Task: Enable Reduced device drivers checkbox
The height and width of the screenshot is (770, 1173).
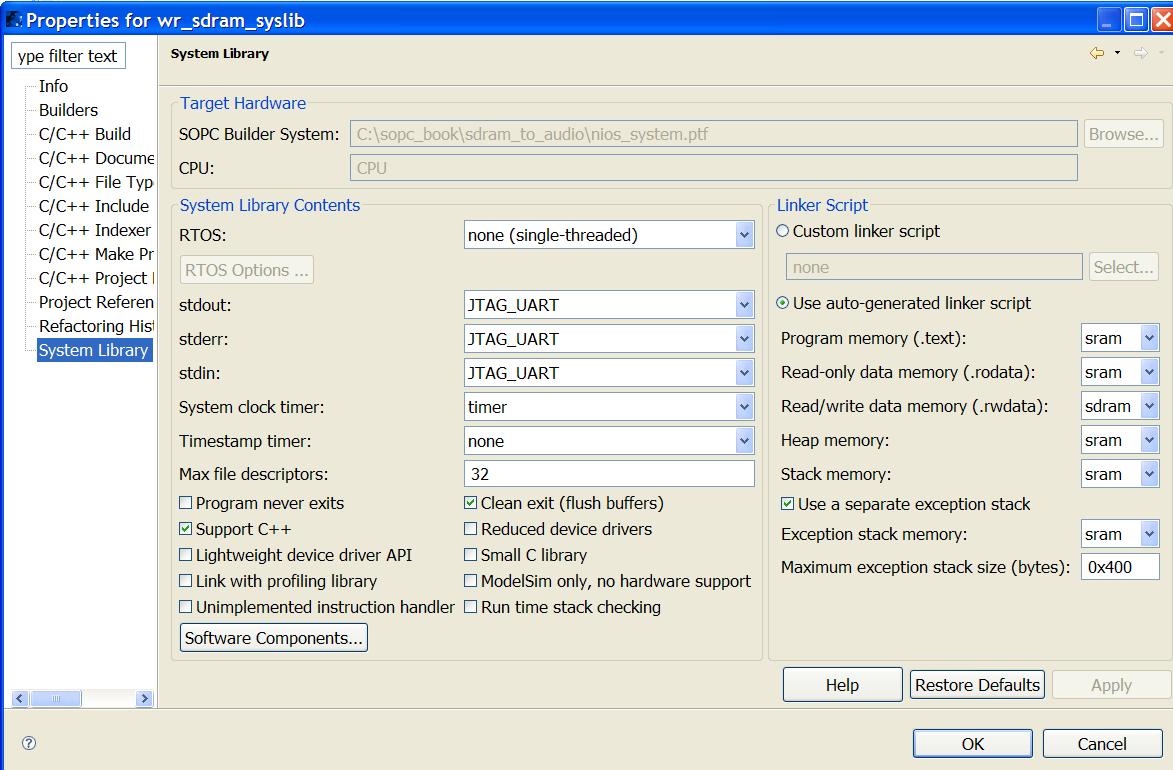Action: coord(471,529)
